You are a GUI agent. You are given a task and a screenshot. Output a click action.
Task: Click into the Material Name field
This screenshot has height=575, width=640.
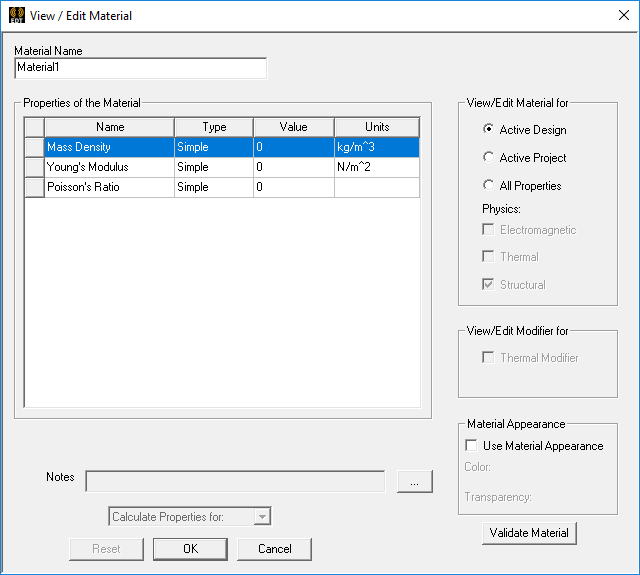[x=140, y=68]
